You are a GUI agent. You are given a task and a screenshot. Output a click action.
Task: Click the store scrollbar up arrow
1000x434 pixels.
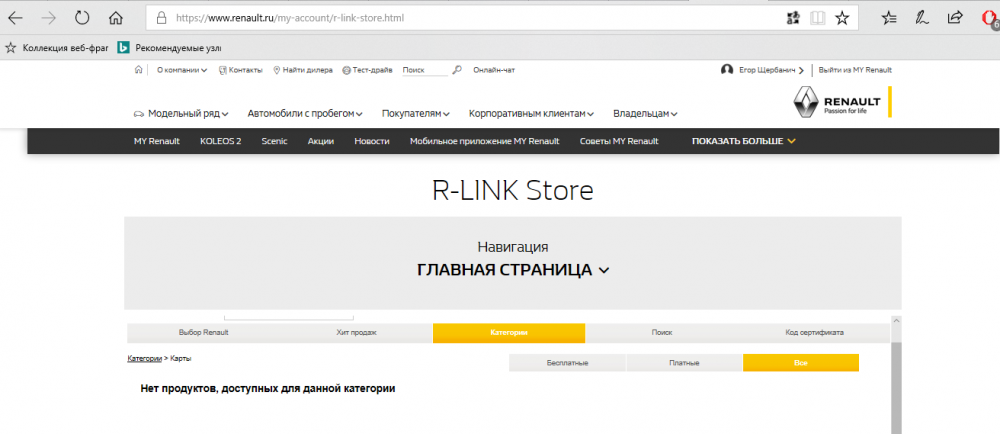point(896,321)
